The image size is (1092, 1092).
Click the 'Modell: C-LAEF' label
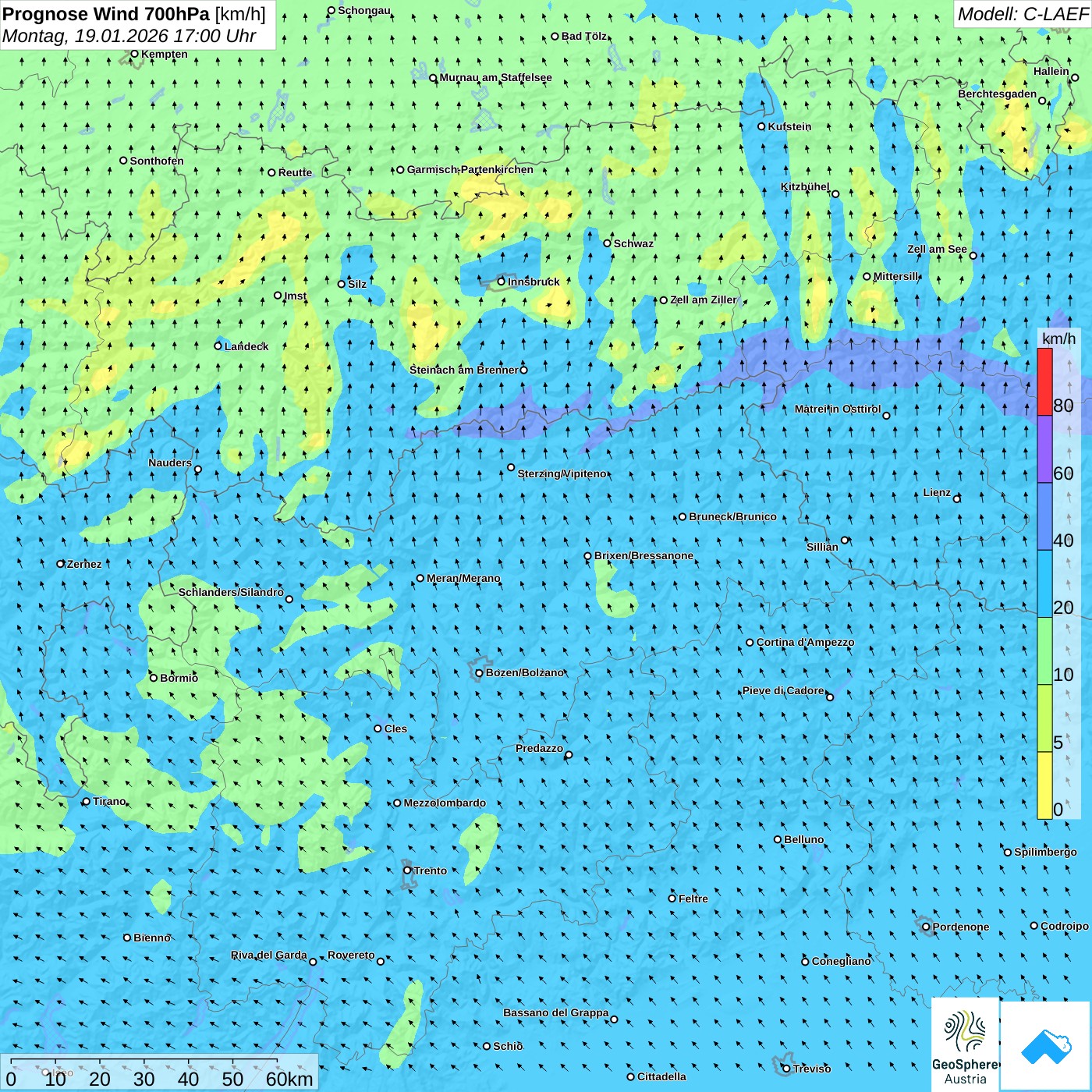1022,14
